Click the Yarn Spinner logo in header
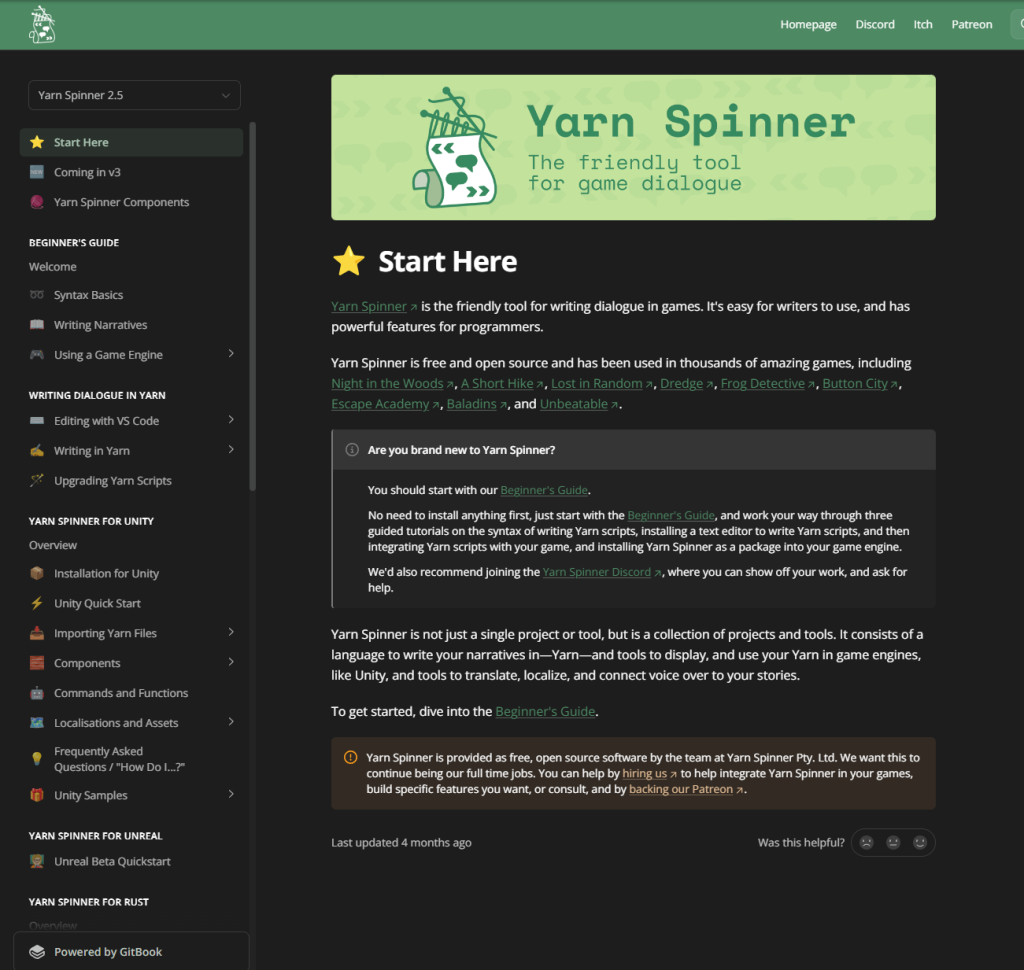1024x970 pixels. [42, 25]
